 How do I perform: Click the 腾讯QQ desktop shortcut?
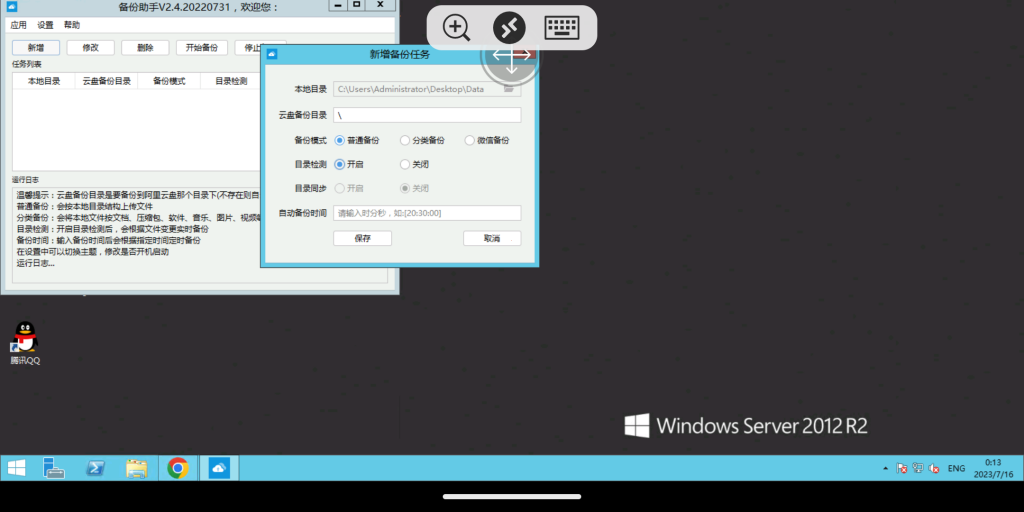point(25,342)
